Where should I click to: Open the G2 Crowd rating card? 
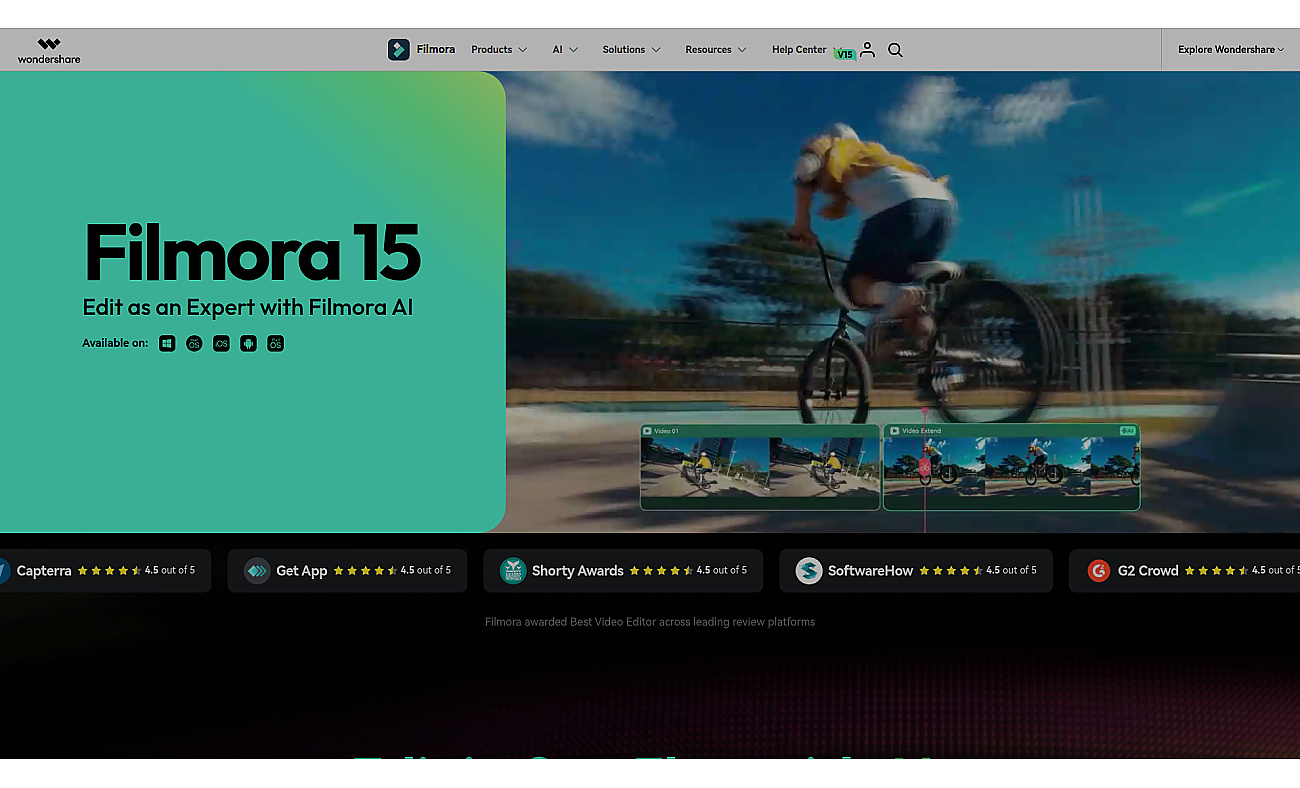tap(1185, 570)
